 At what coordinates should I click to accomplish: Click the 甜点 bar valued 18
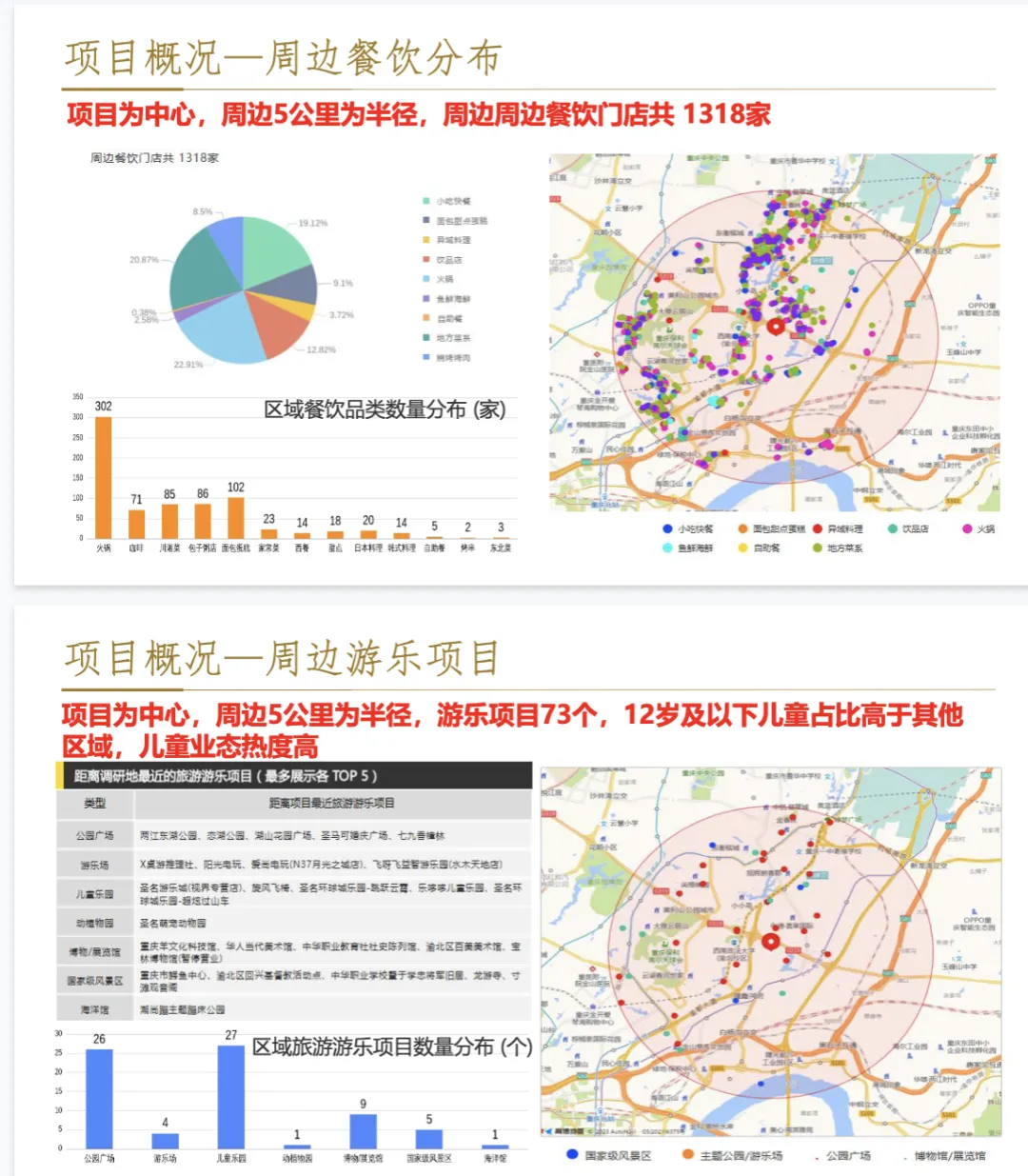click(x=335, y=535)
